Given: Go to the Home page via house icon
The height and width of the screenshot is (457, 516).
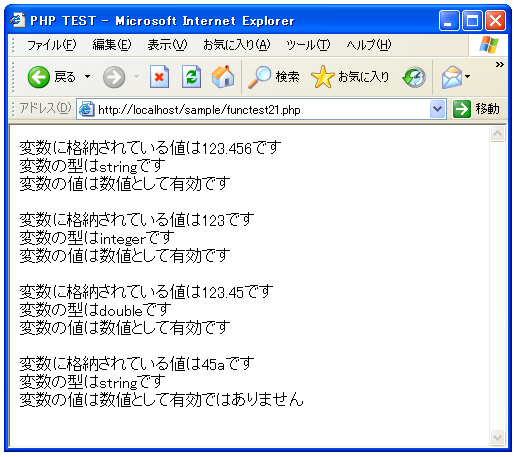Looking at the screenshot, I should (223, 77).
